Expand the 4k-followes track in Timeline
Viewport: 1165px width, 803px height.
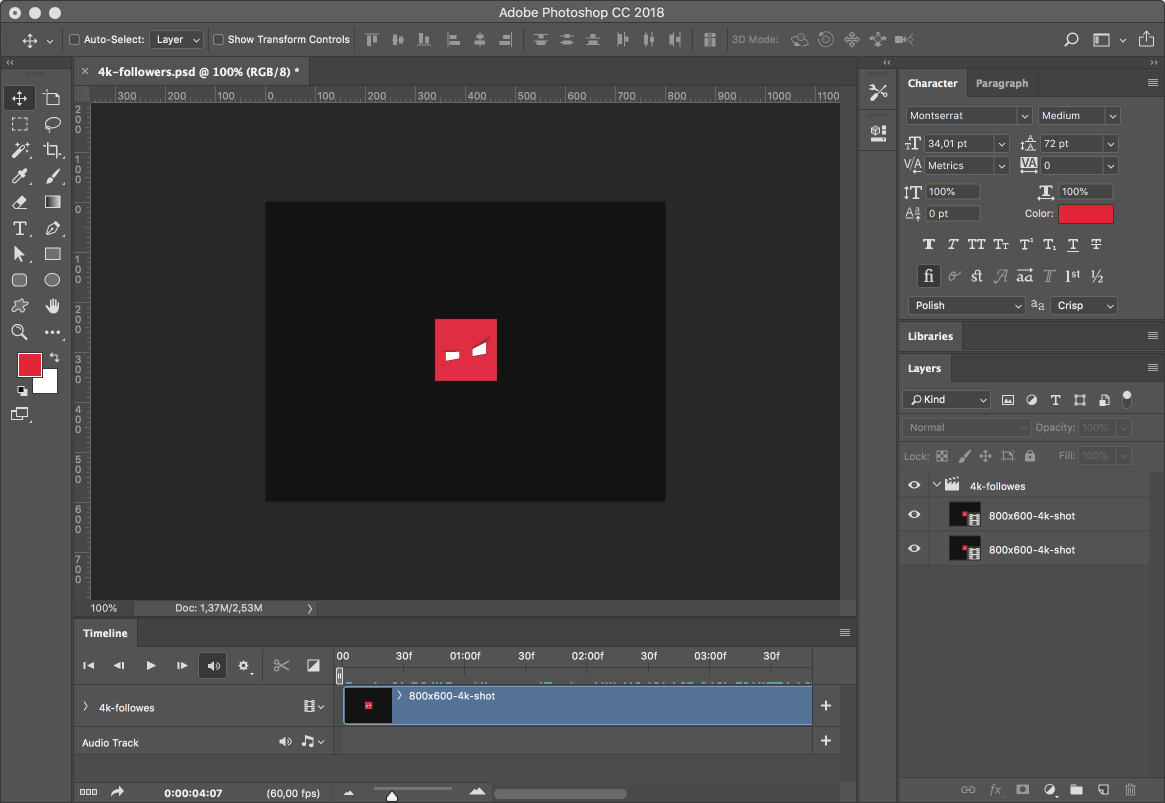point(85,706)
